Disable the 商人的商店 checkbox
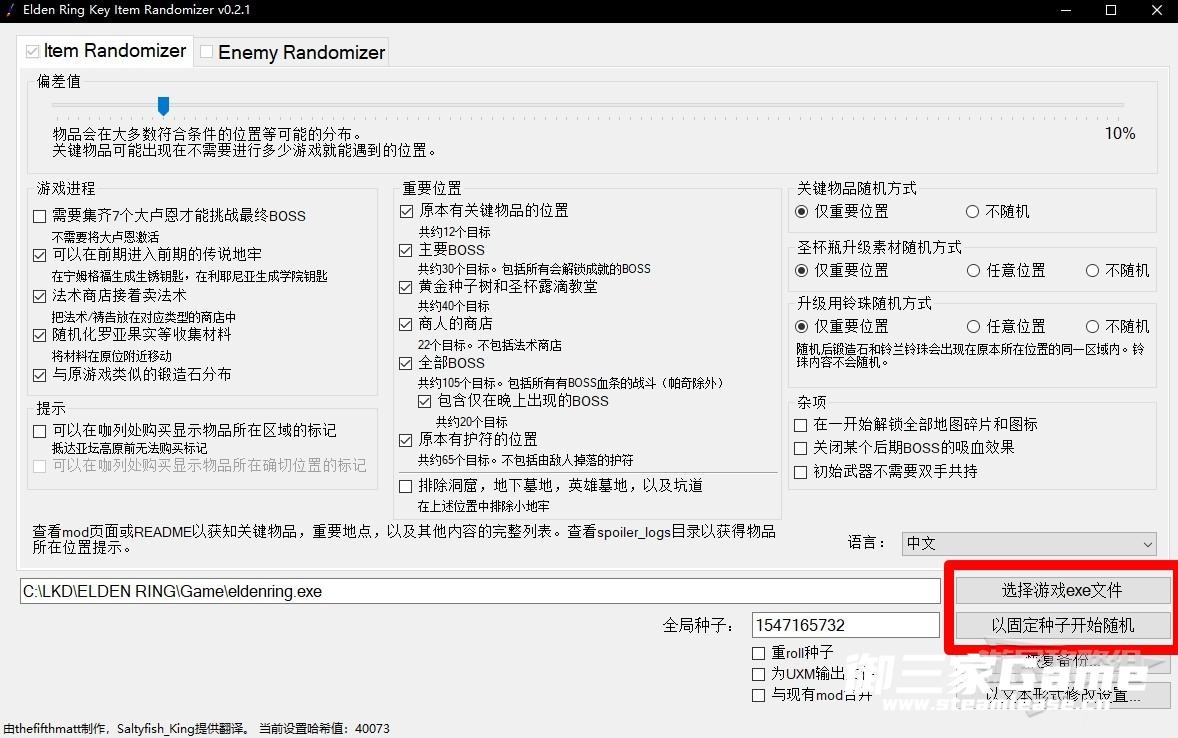The image size is (1178, 738). 406,324
